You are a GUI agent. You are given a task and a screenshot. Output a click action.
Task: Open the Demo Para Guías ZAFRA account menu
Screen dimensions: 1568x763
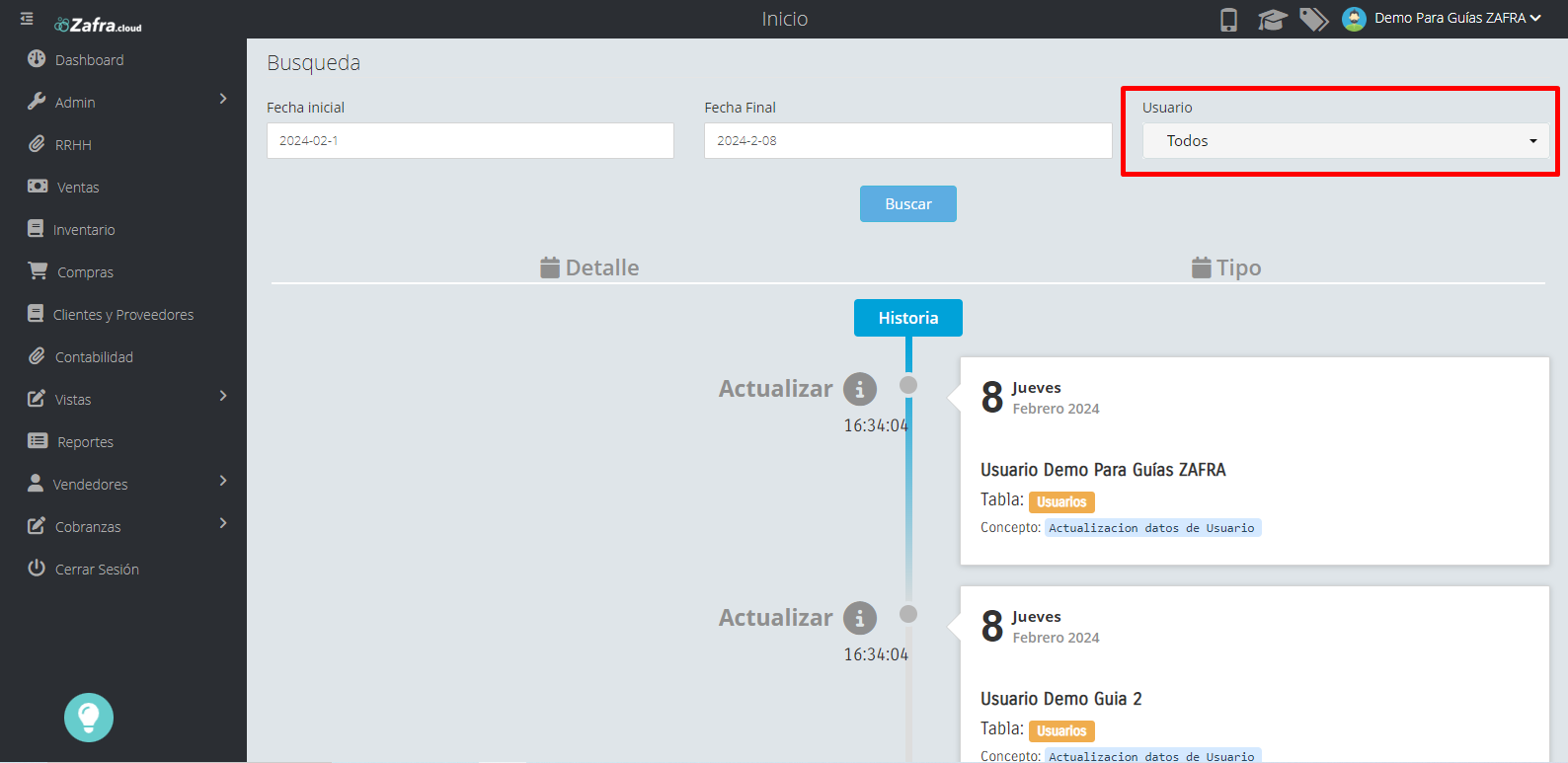coord(1457,18)
